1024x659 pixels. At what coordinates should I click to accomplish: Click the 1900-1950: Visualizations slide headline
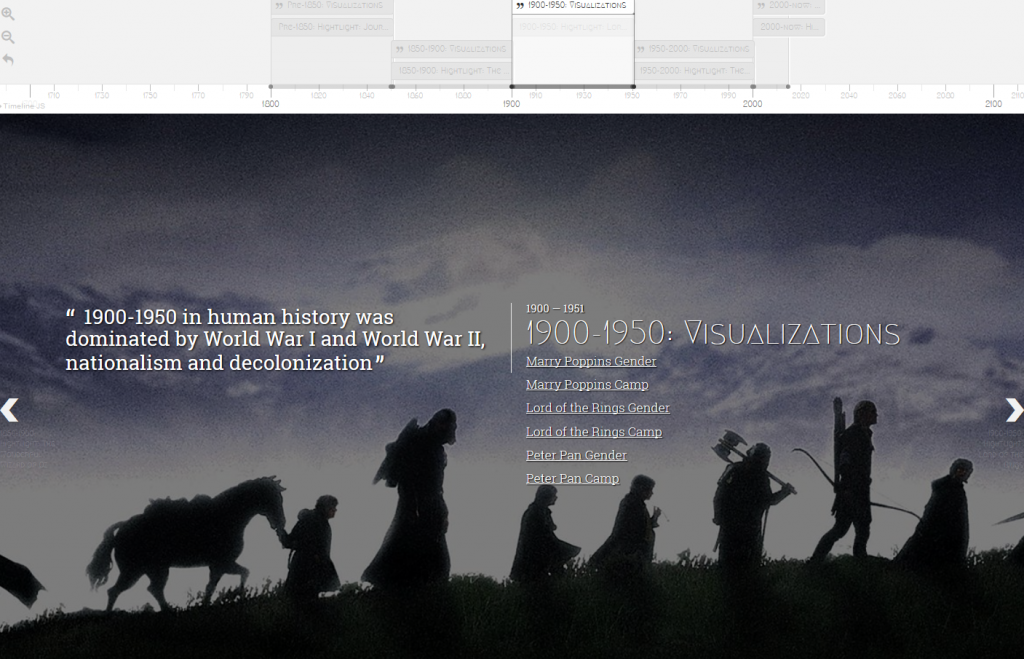tap(713, 333)
